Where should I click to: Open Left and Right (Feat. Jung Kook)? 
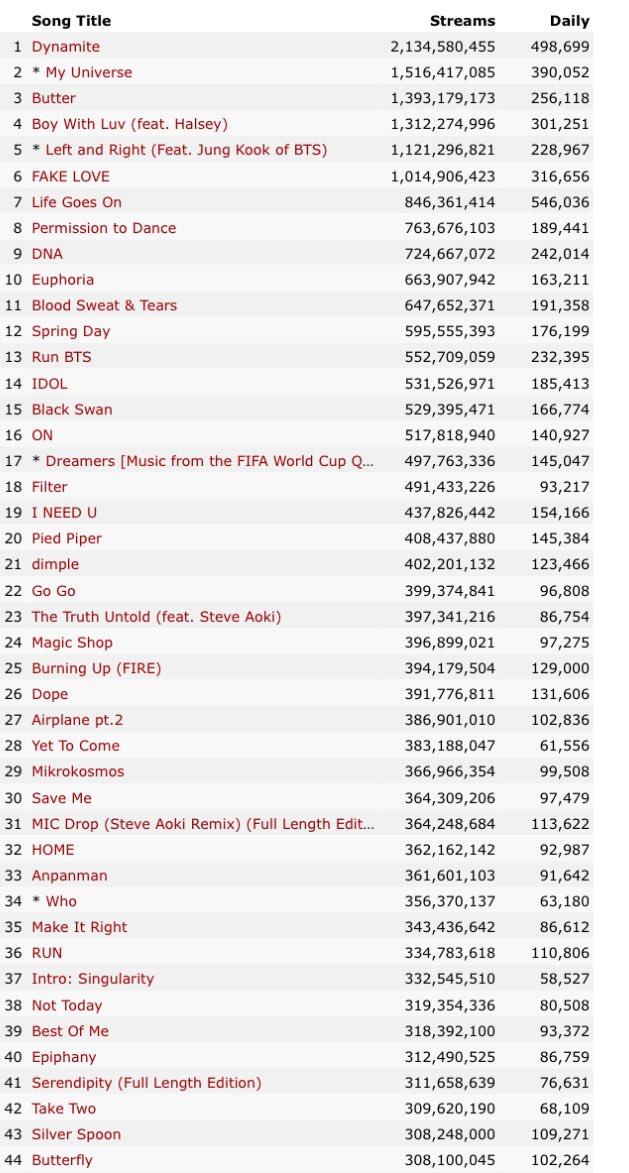[186, 150]
